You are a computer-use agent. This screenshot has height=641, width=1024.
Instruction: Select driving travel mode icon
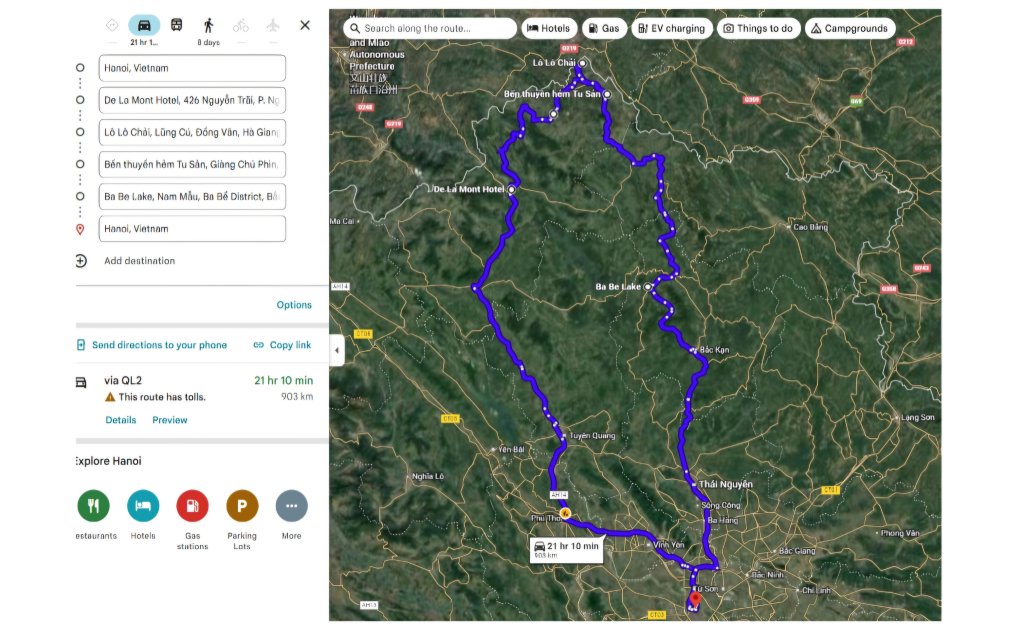pyautogui.click(x=144, y=25)
